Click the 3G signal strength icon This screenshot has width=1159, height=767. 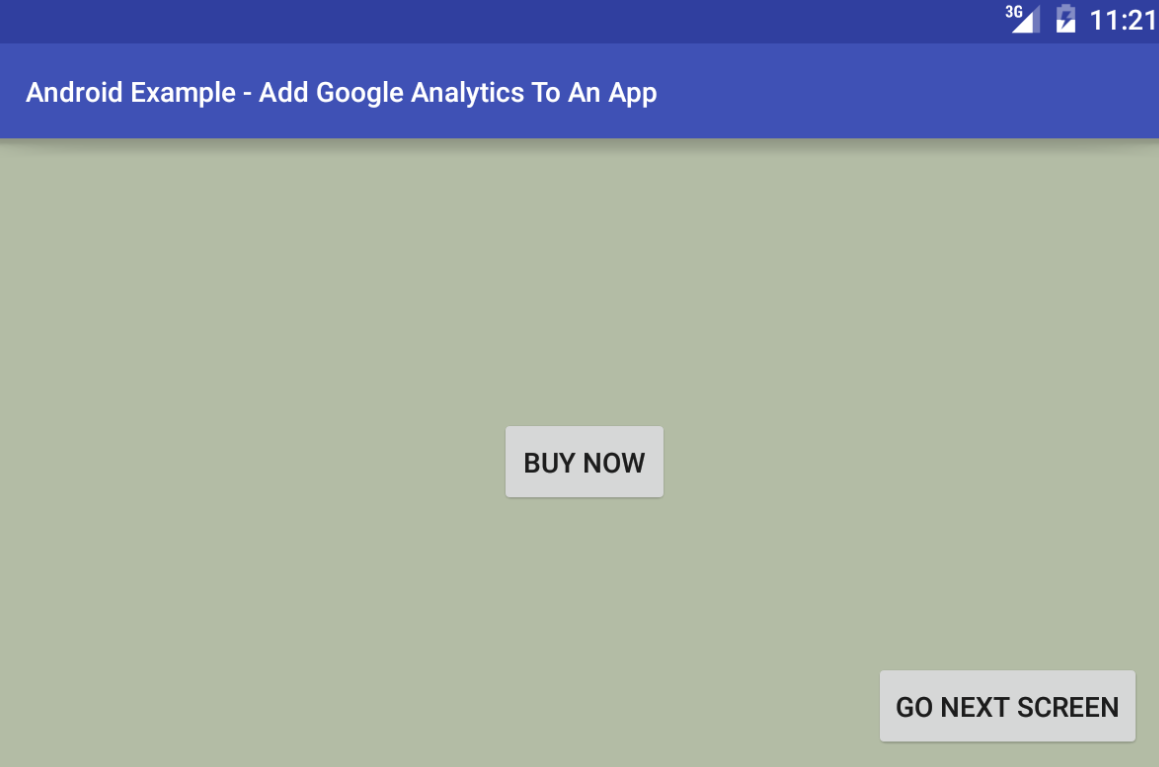point(1023,19)
